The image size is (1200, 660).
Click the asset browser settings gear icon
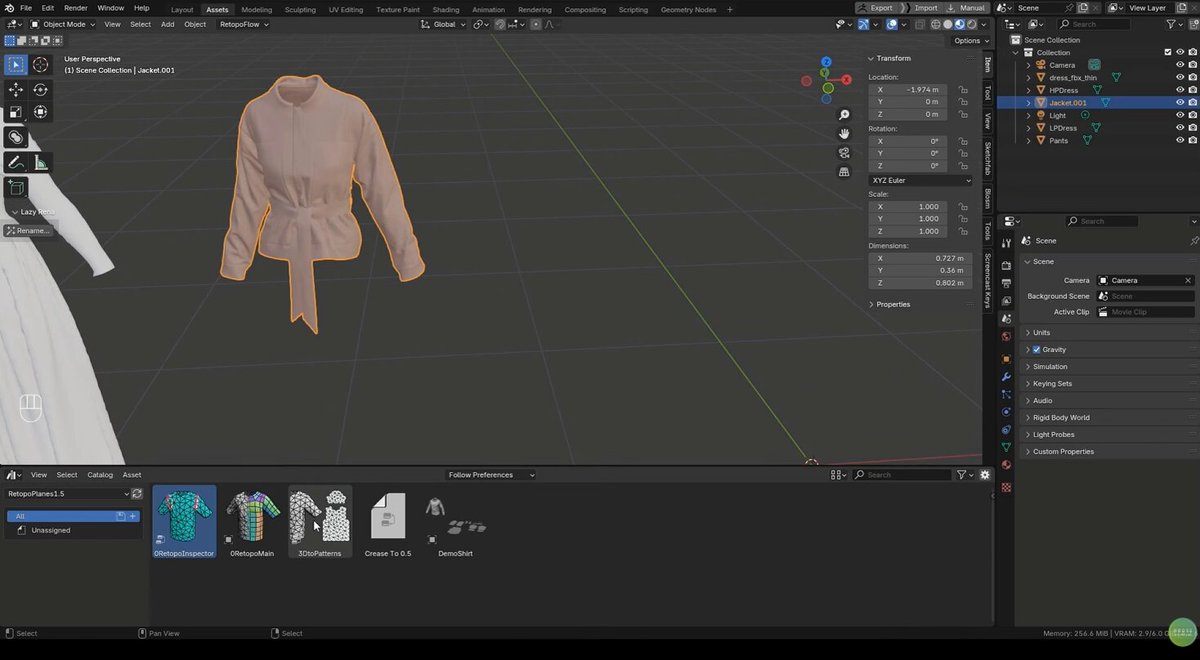coord(985,475)
